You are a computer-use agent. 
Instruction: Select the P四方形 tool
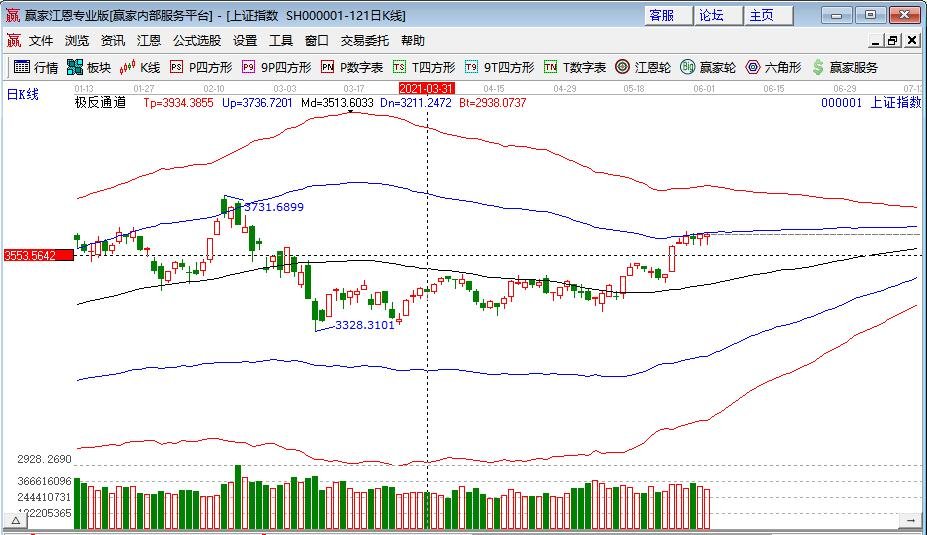click(x=201, y=67)
